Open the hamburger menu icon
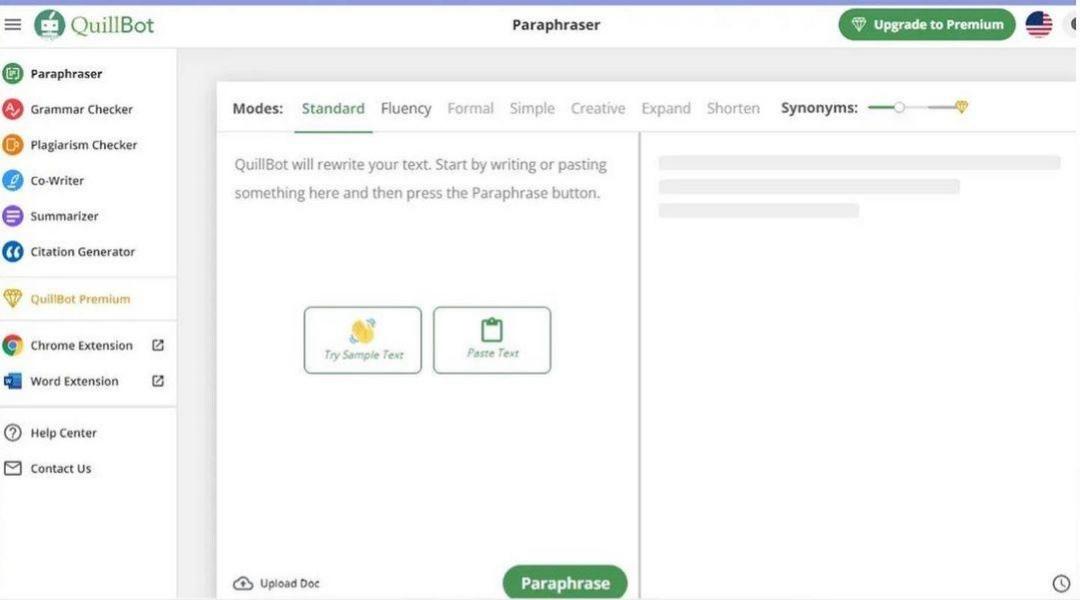Image resolution: width=1080 pixels, height=600 pixels. [12, 25]
